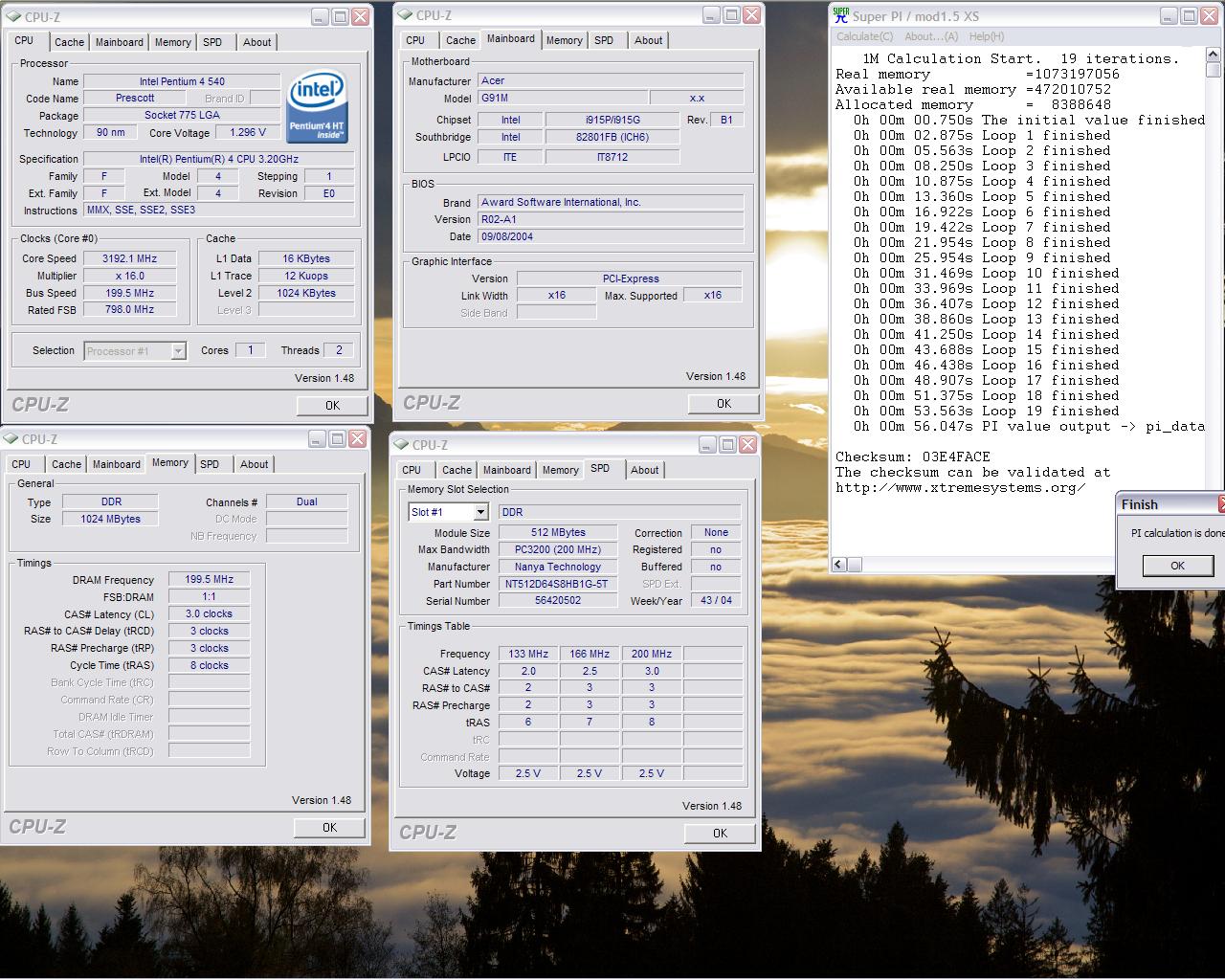This screenshot has width=1225, height=980.
Task: Click the Core Voltage 1.296 V value
Action: point(248,132)
